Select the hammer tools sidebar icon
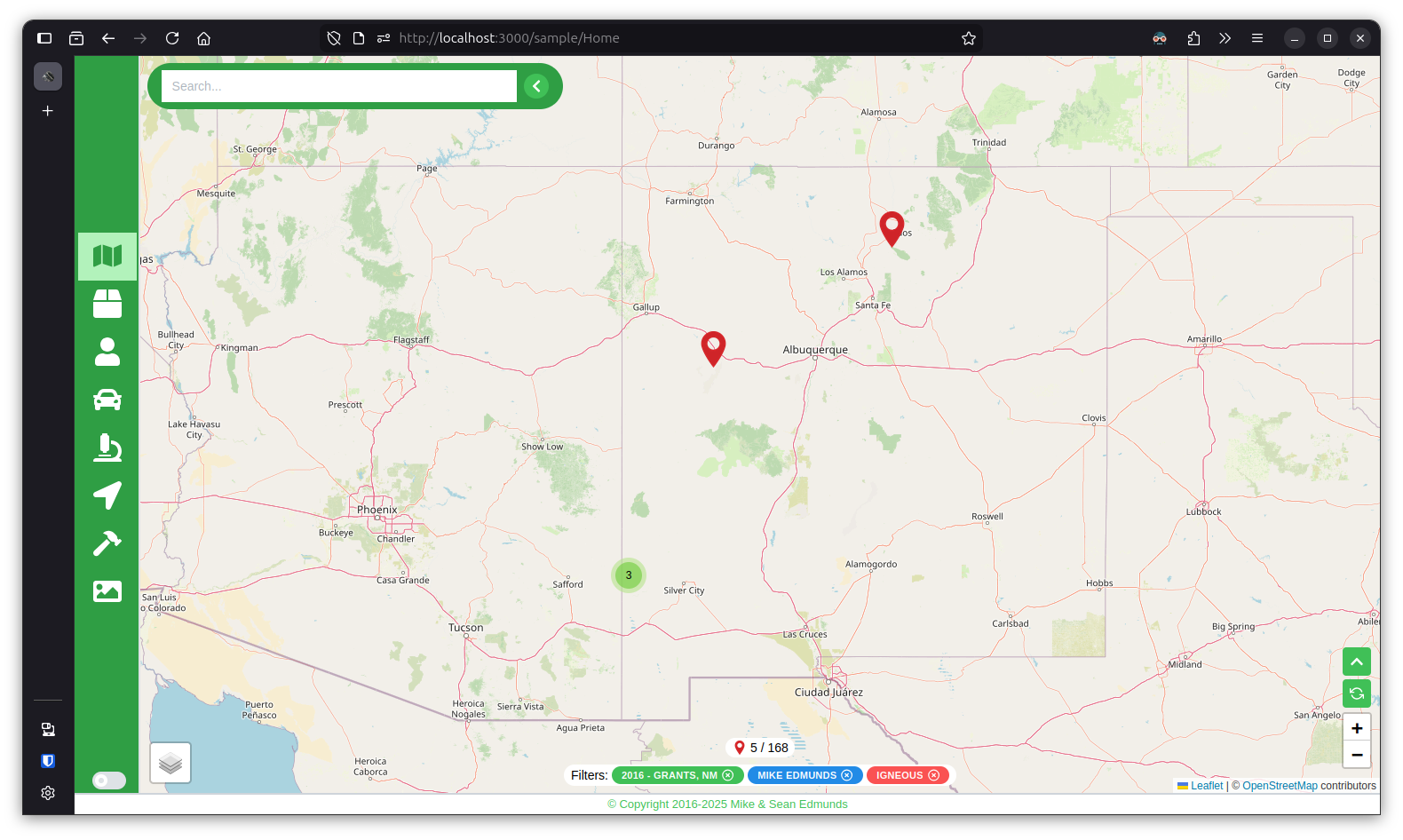 tap(107, 543)
